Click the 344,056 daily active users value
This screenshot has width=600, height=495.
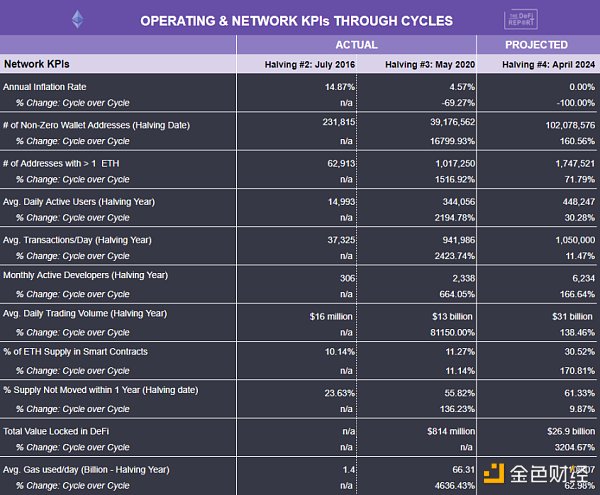459,202
